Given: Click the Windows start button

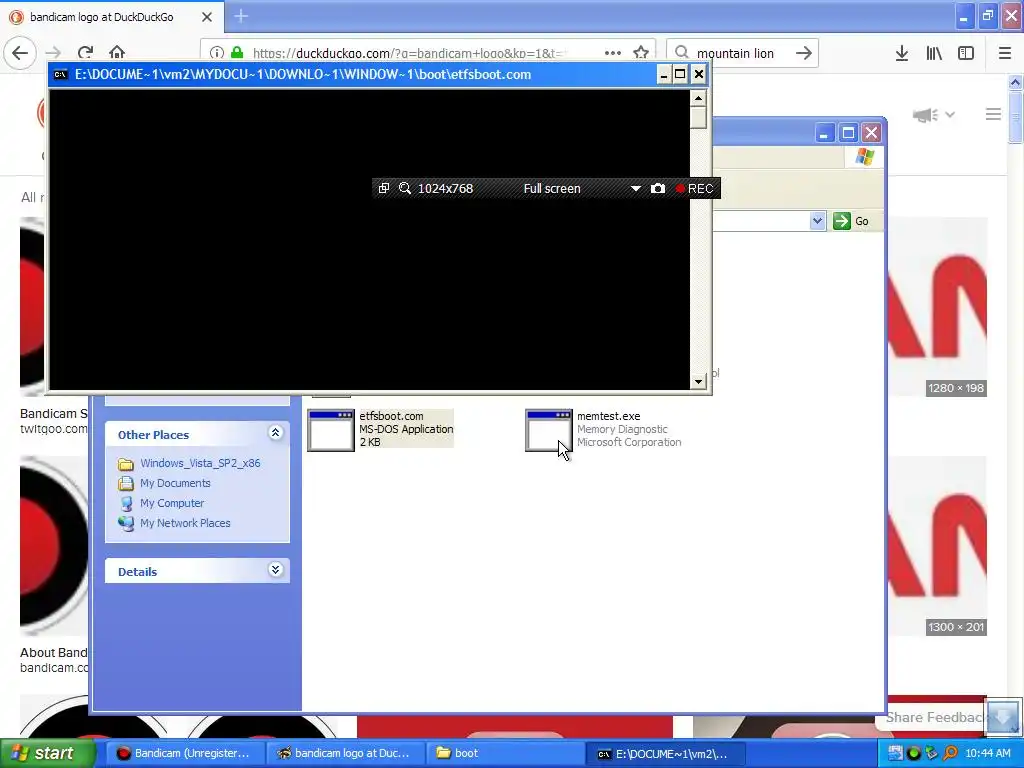Looking at the screenshot, I should pyautogui.click(x=48, y=753).
